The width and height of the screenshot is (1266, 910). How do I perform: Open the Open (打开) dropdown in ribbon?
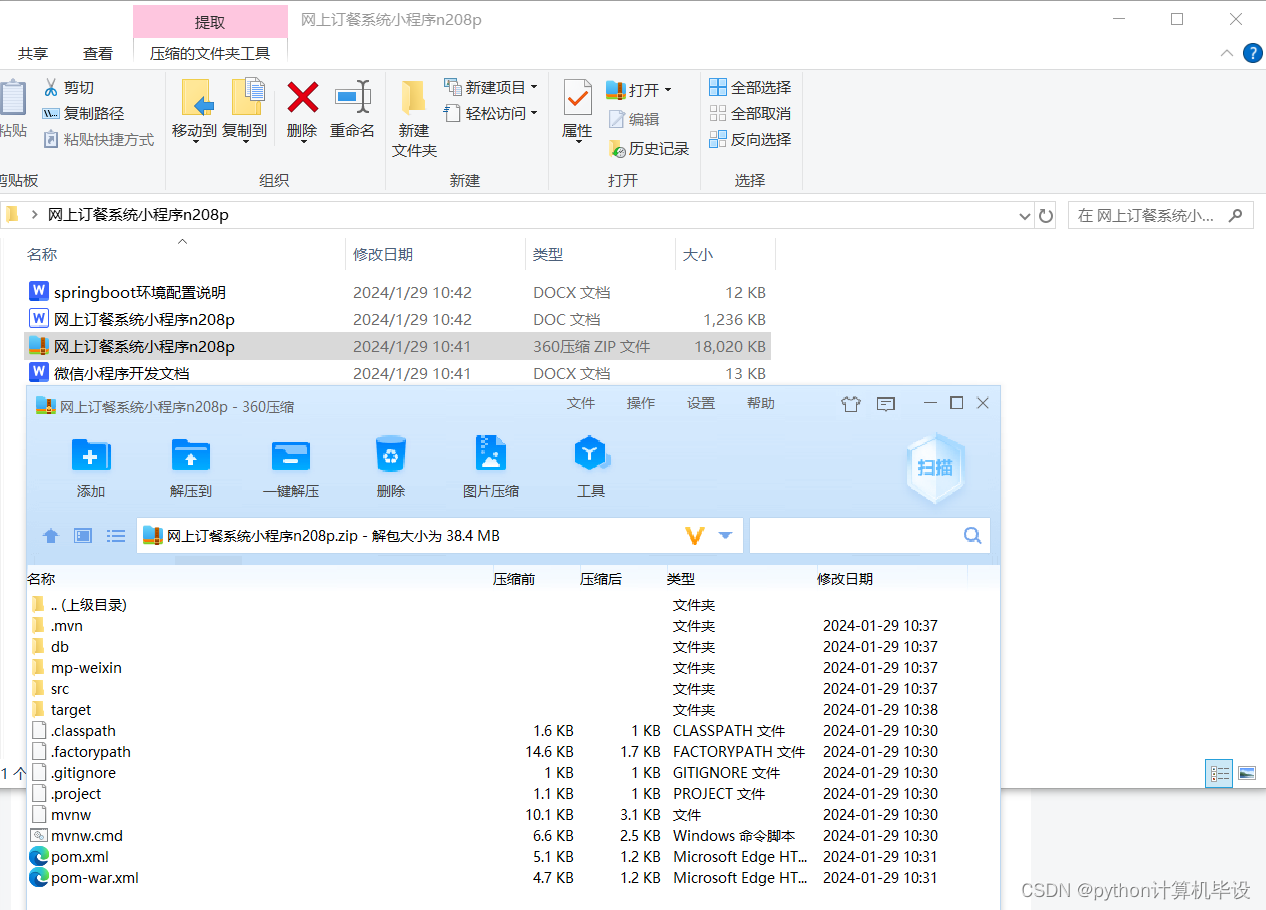pyautogui.click(x=639, y=90)
